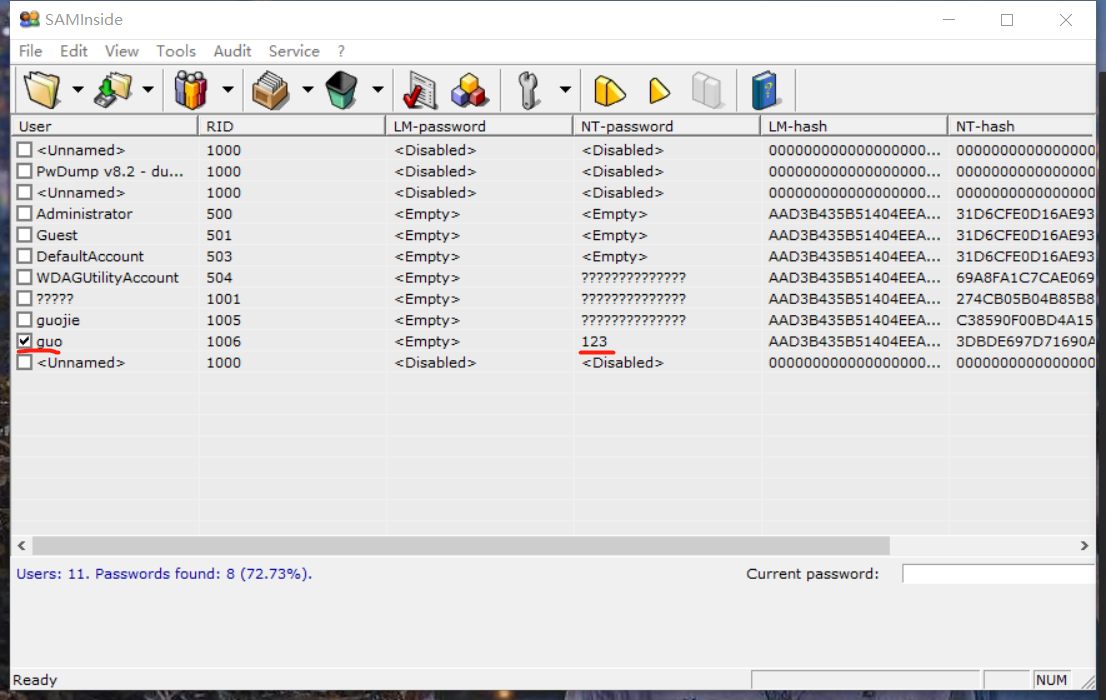Open help with the blue book icon
This screenshot has height=700, width=1106.
click(765, 90)
